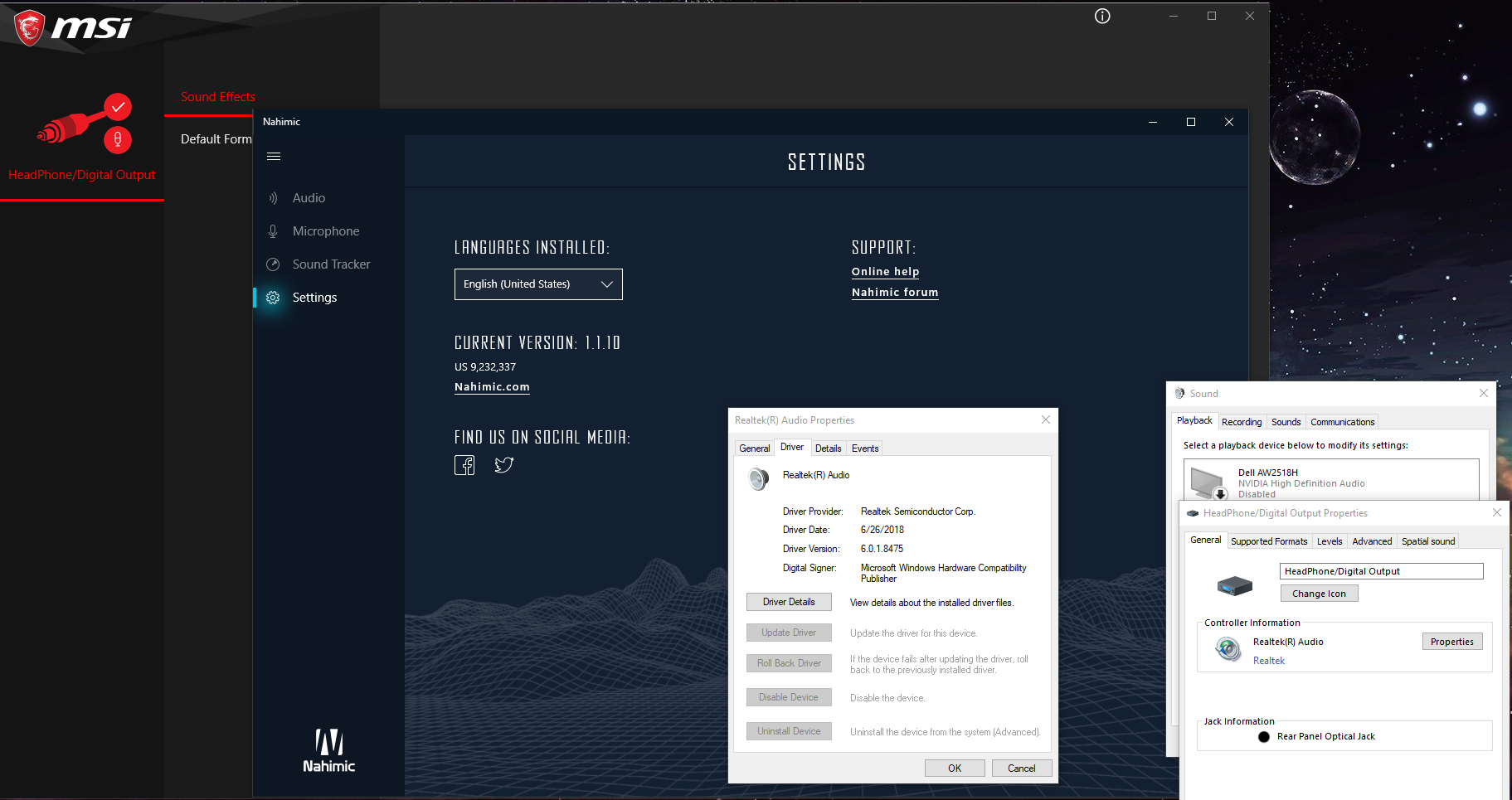The height and width of the screenshot is (800, 1512).
Task: Click the Disable Device button
Action: [x=789, y=697]
